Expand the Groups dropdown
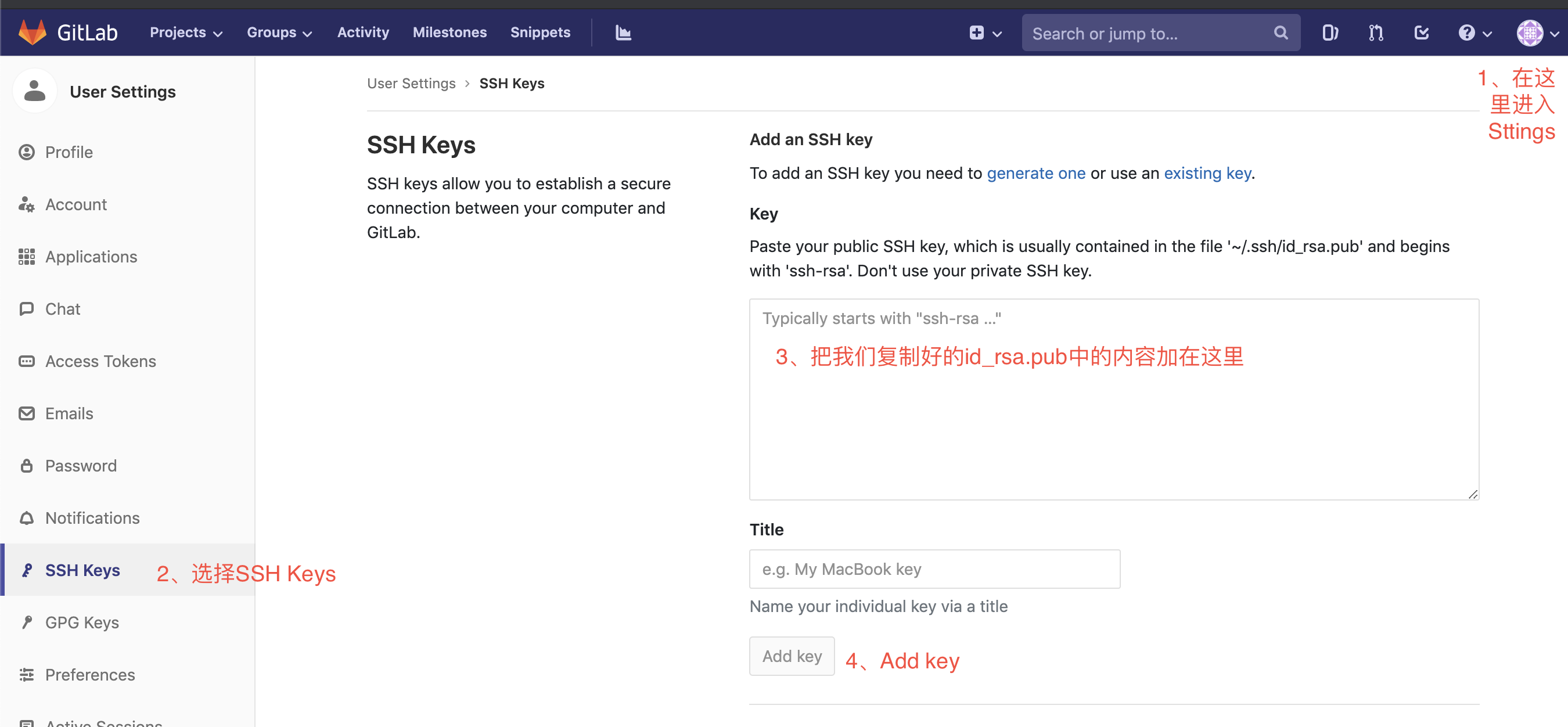The width and height of the screenshot is (1568, 727). [279, 33]
